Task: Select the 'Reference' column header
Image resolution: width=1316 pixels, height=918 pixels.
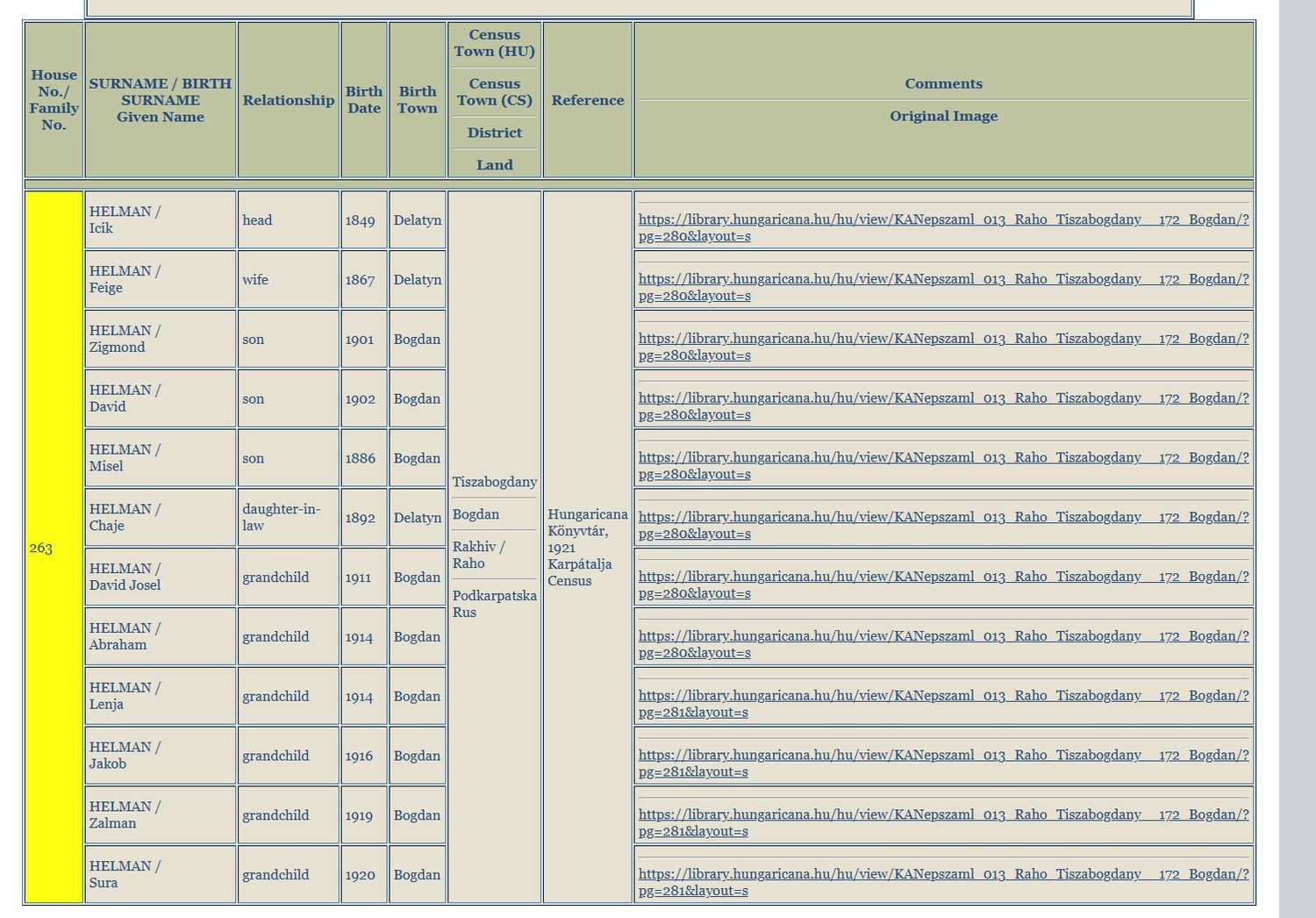Action: pos(588,100)
